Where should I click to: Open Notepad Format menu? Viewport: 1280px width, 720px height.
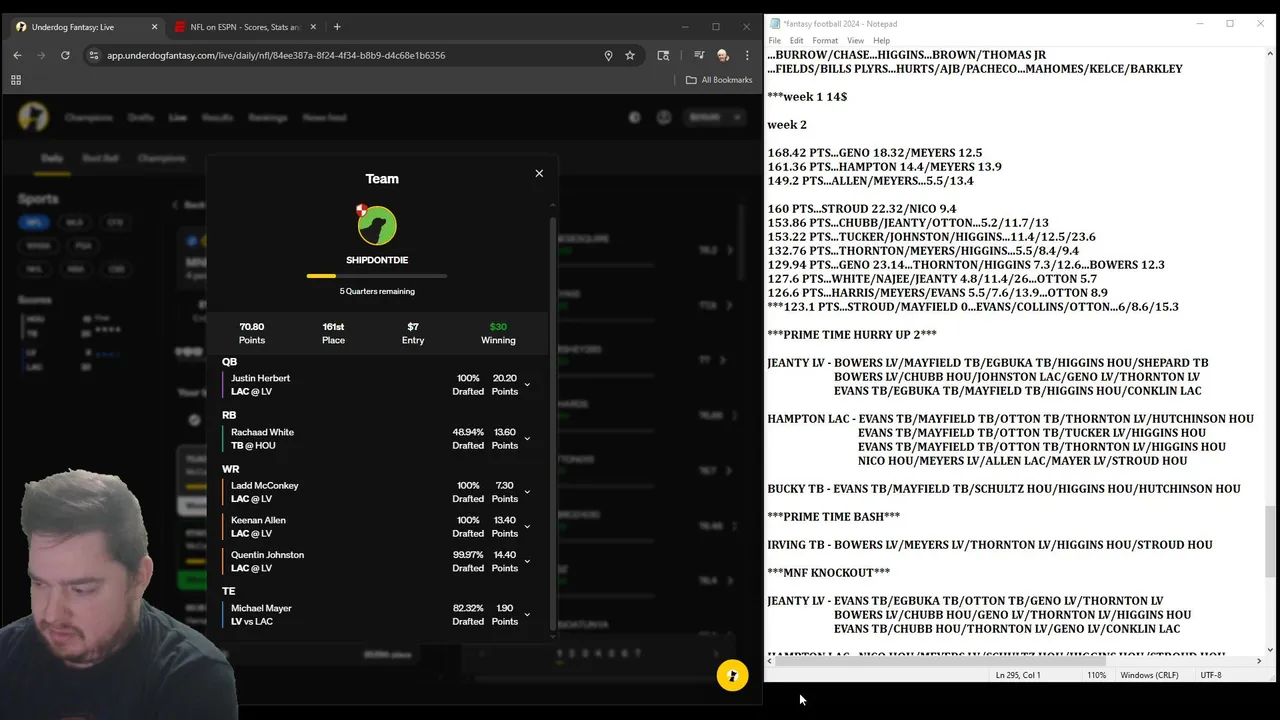825,41
